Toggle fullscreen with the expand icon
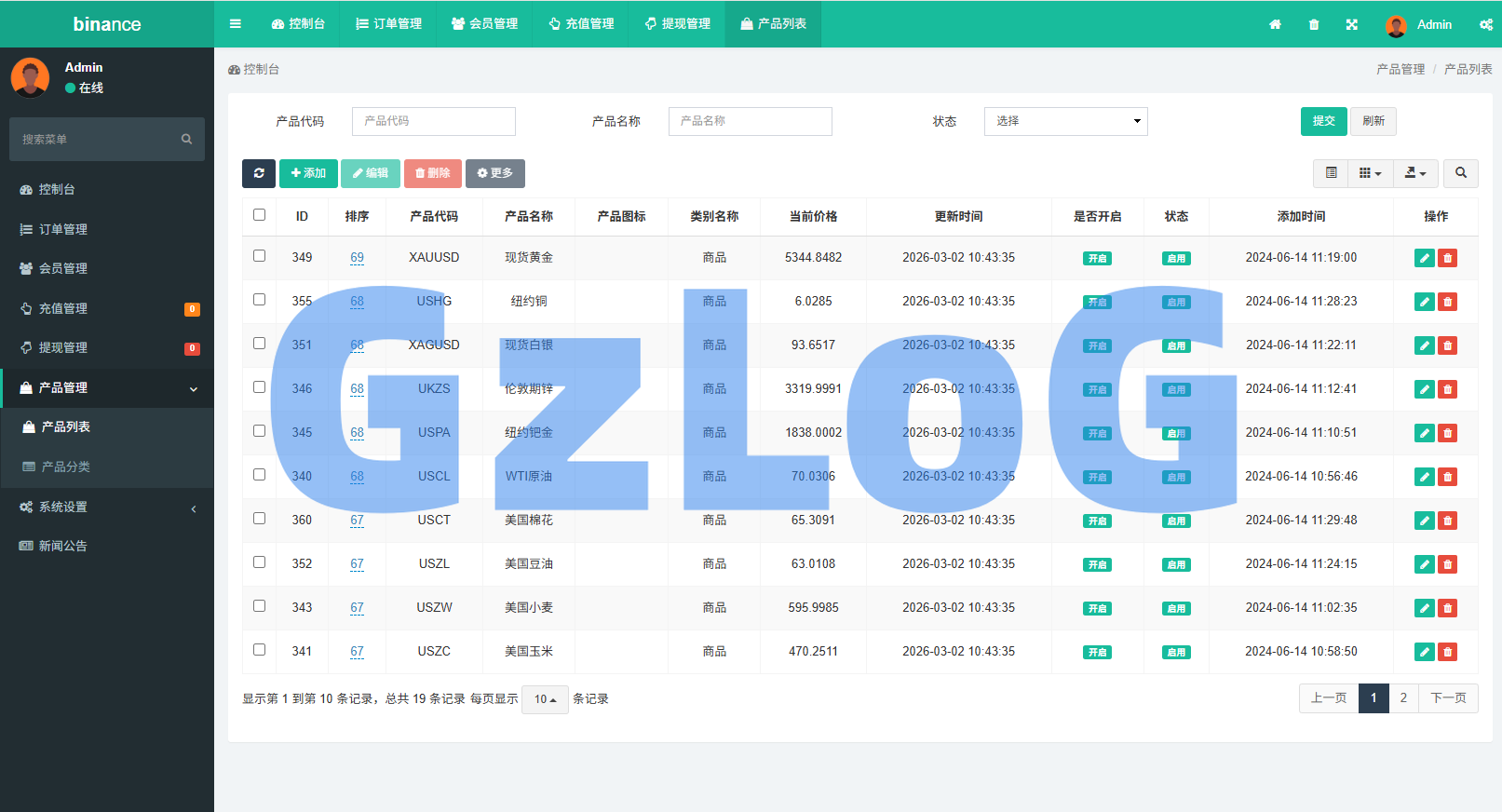The image size is (1502, 812). pyautogui.click(x=1352, y=24)
